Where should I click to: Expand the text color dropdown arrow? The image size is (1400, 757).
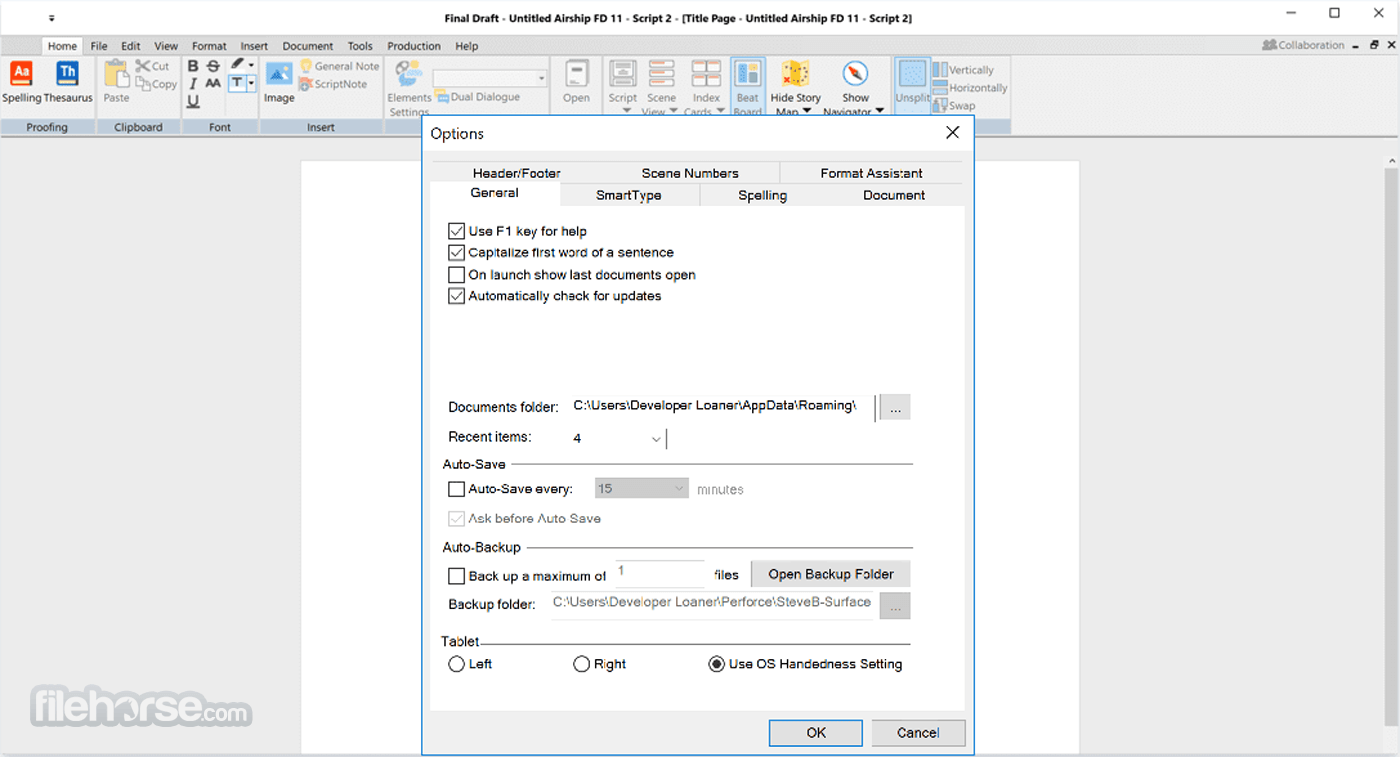click(251, 84)
